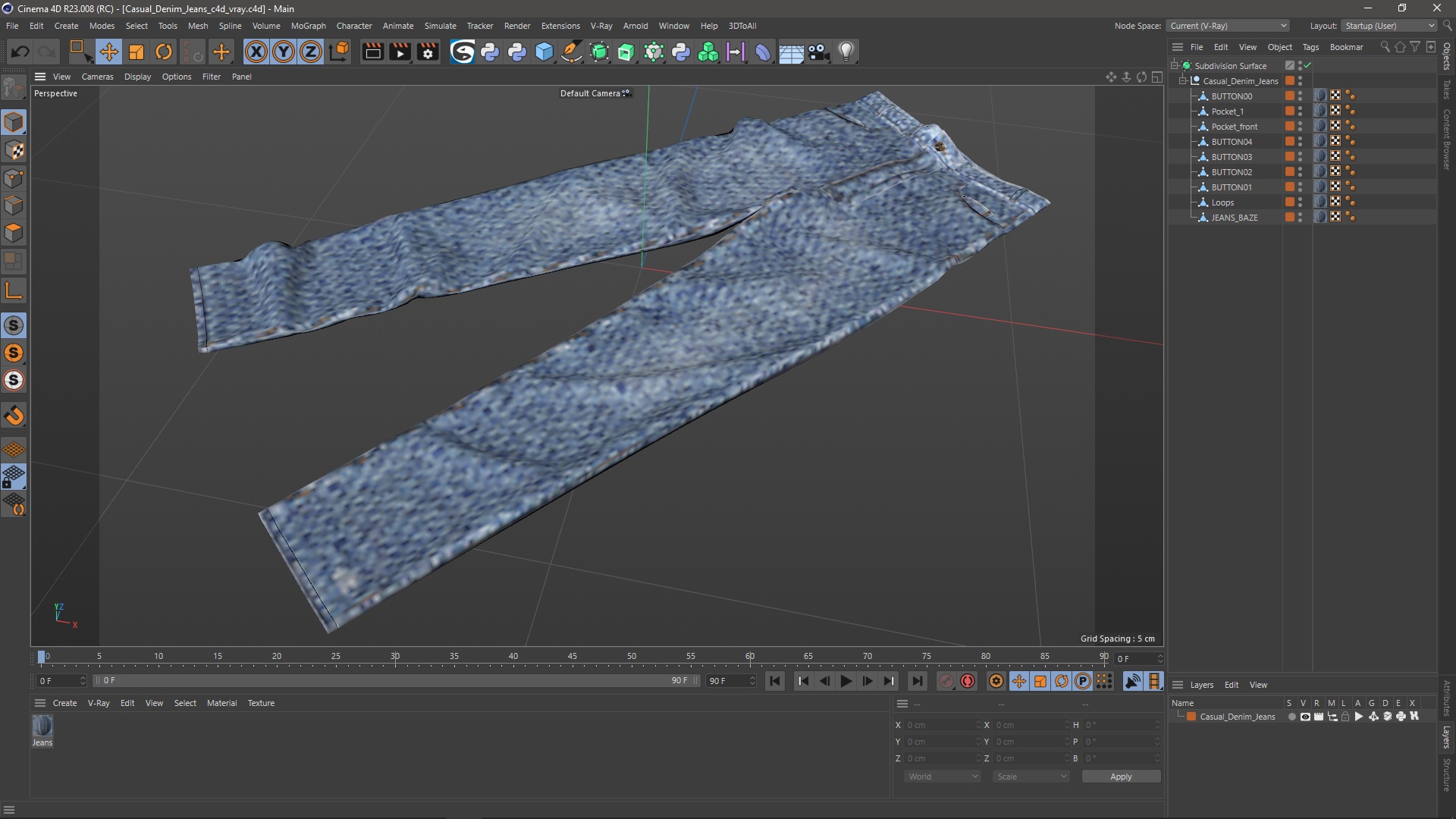
Task: Open the V-Ray menu
Action: [x=601, y=26]
